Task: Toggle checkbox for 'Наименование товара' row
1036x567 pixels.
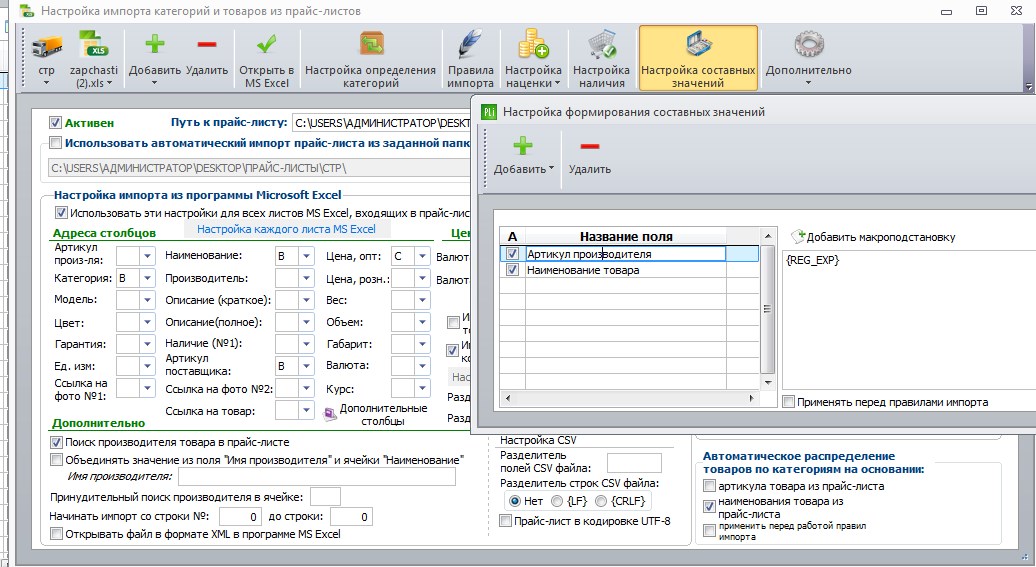Action: coord(512,270)
